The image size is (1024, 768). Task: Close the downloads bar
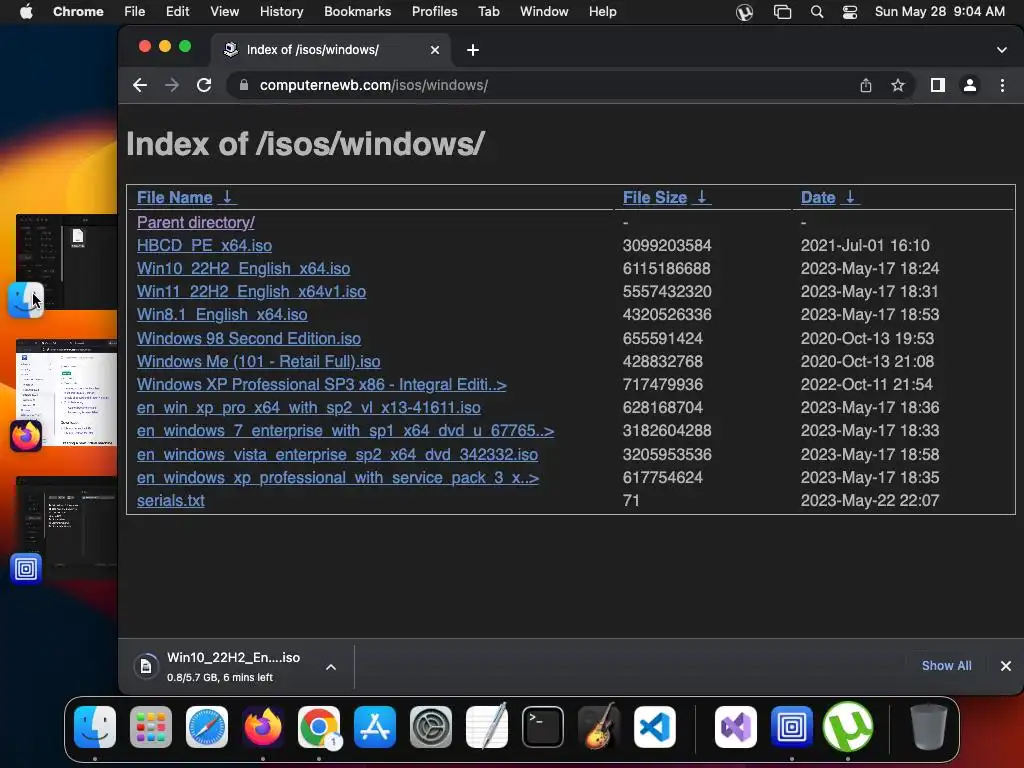[1006, 665]
